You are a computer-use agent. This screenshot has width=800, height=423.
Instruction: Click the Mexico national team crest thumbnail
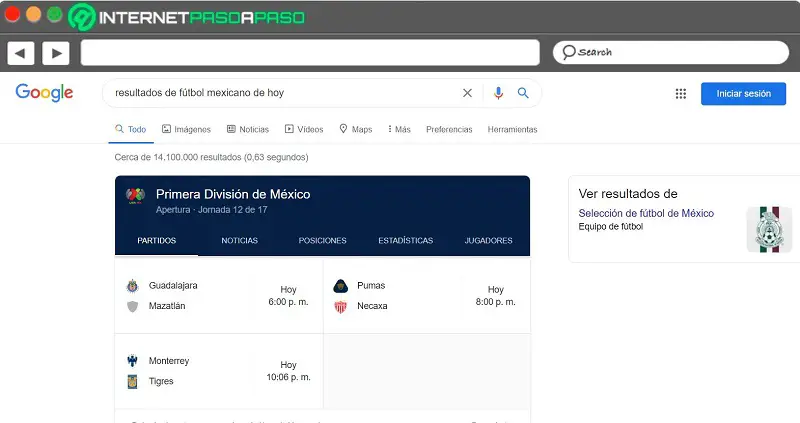coord(769,229)
